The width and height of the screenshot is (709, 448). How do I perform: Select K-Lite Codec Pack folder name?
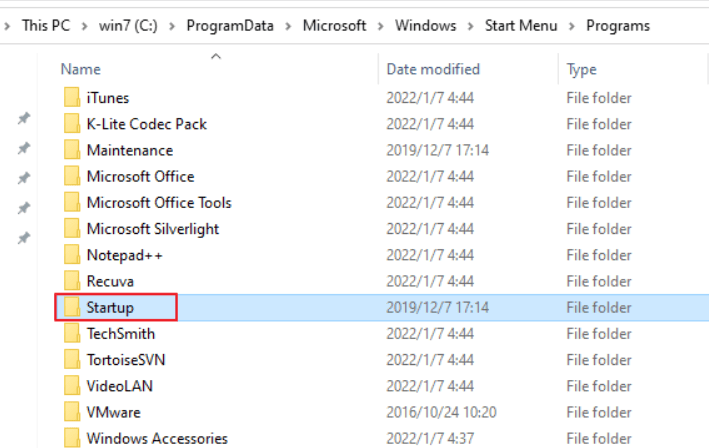click(x=147, y=124)
